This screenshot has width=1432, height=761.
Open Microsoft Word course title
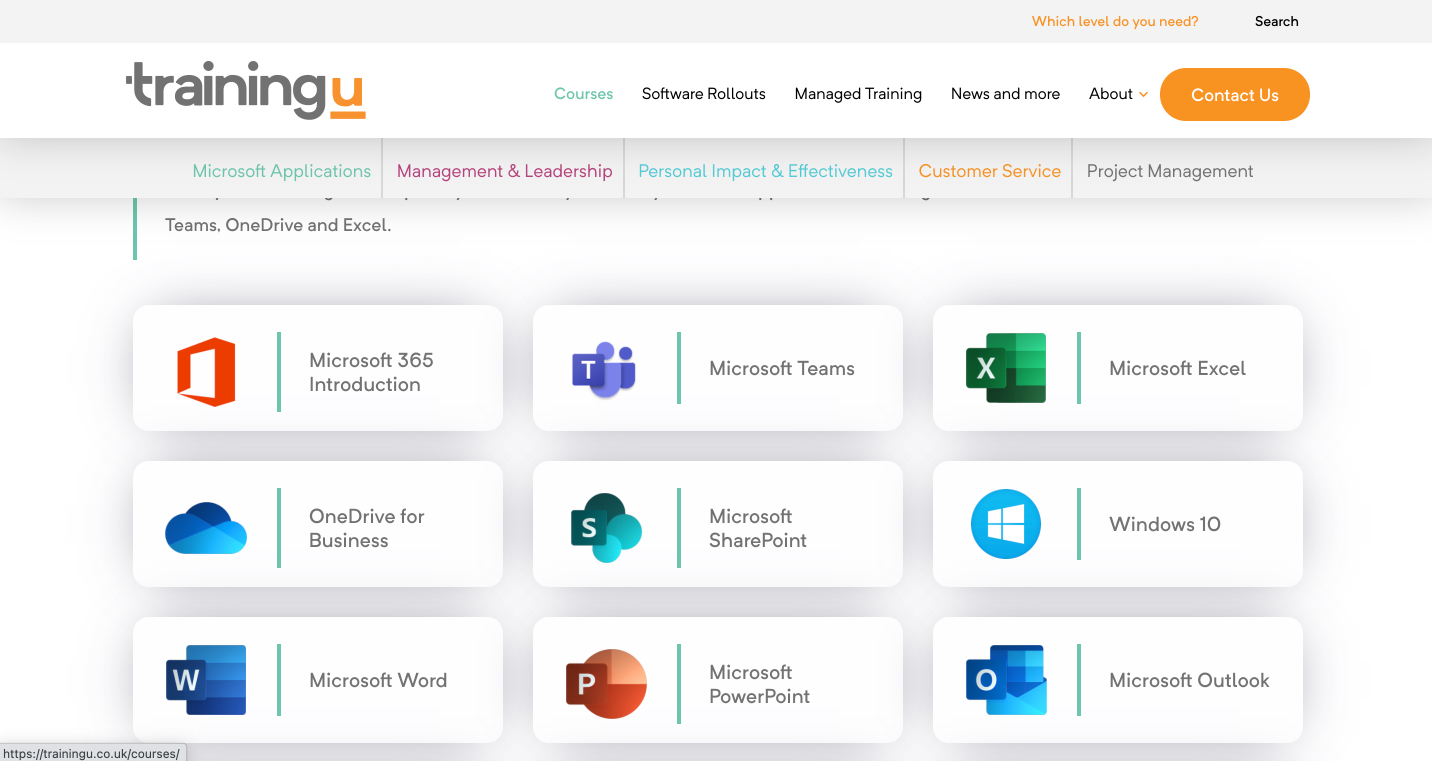pyautogui.click(x=378, y=680)
